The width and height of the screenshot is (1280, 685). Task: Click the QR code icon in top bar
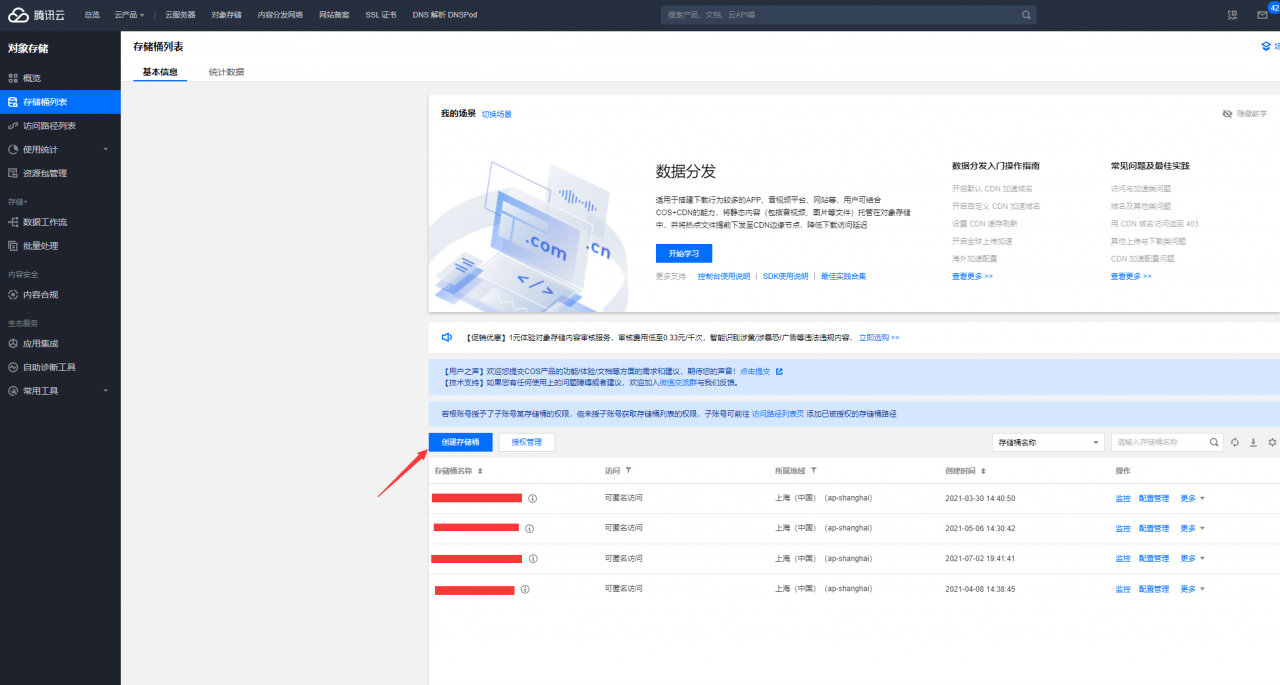(x=1232, y=15)
